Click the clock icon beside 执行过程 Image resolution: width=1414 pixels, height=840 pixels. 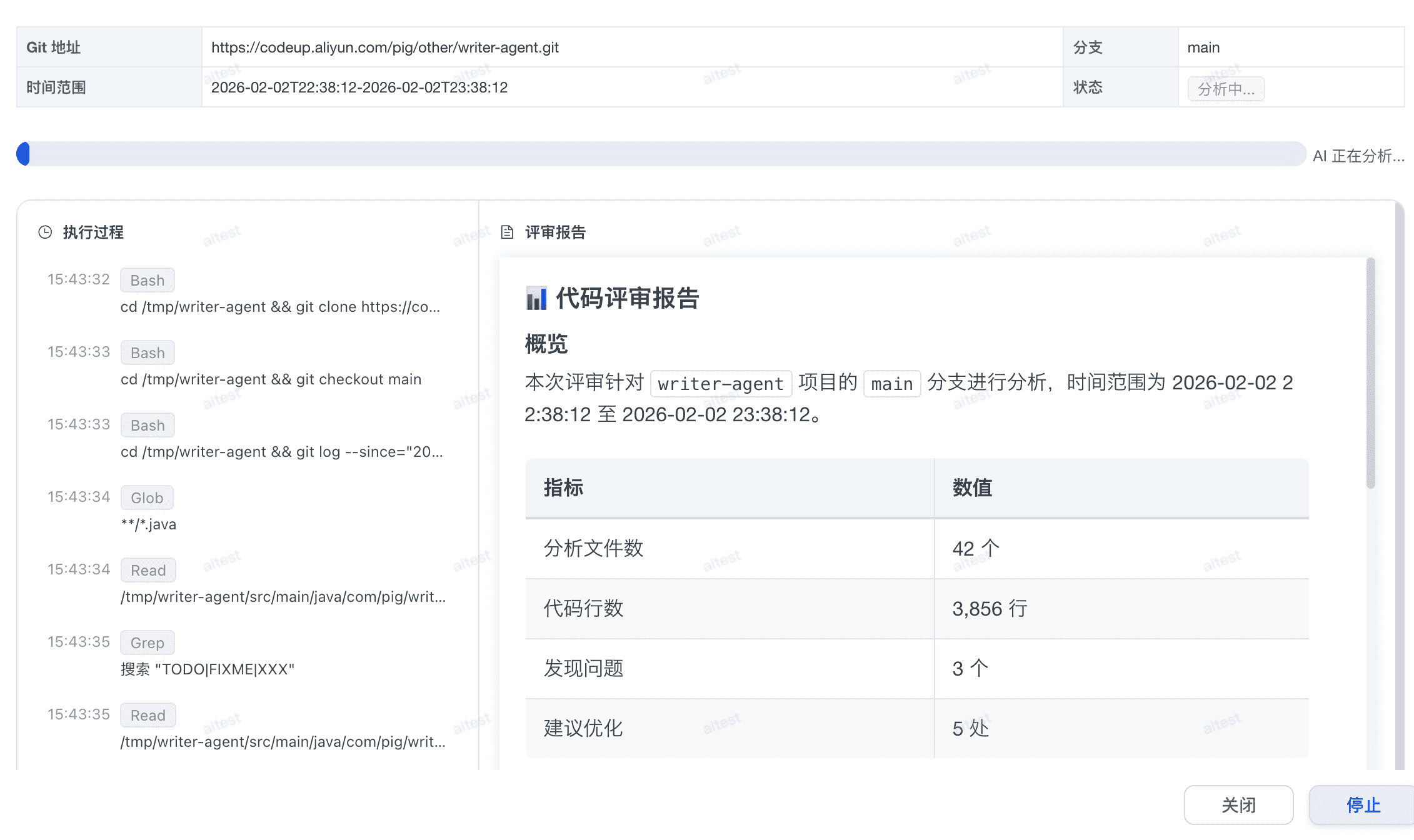click(x=45, y=232)
